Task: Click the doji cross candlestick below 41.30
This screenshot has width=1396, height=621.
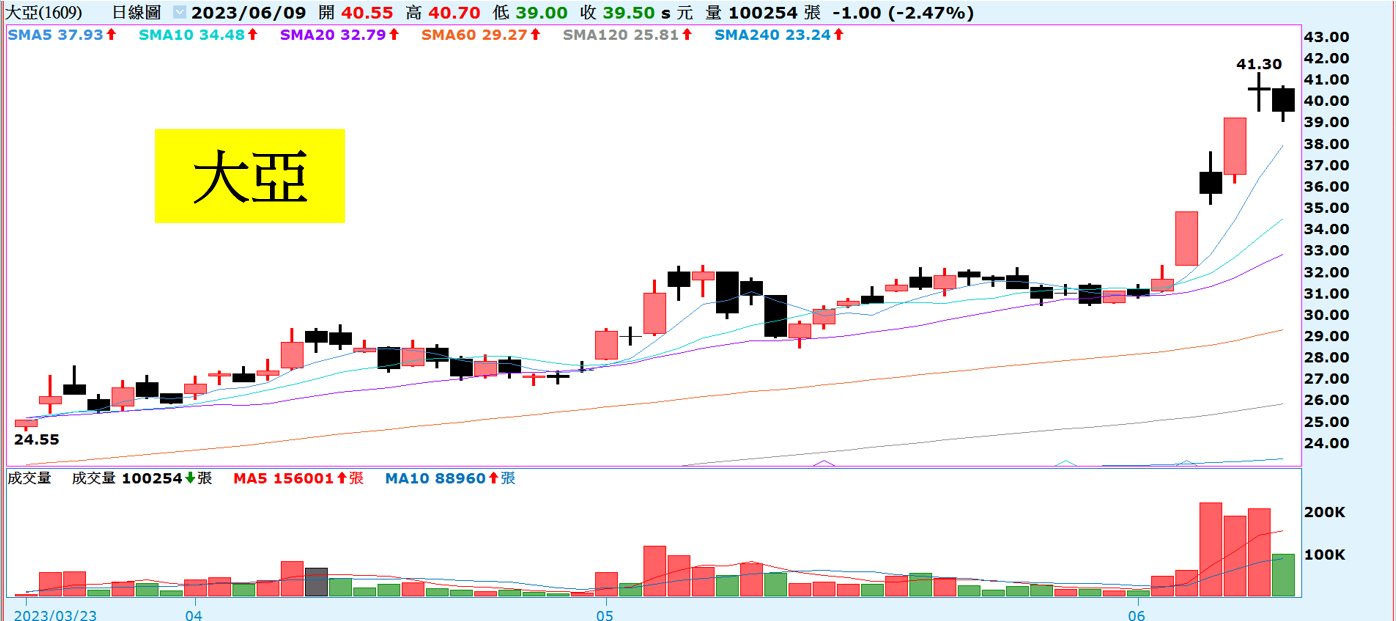Action: click(1258, 90)
